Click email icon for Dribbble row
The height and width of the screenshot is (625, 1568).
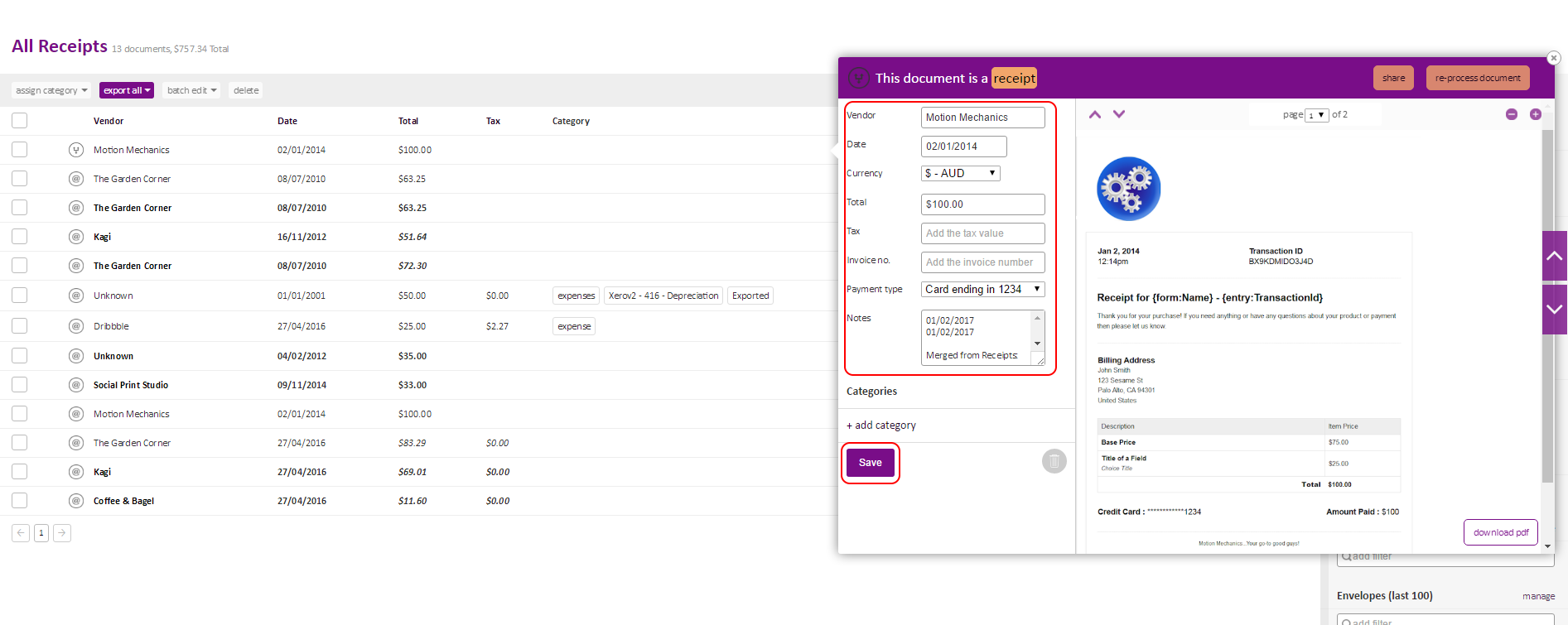(76, 326)
